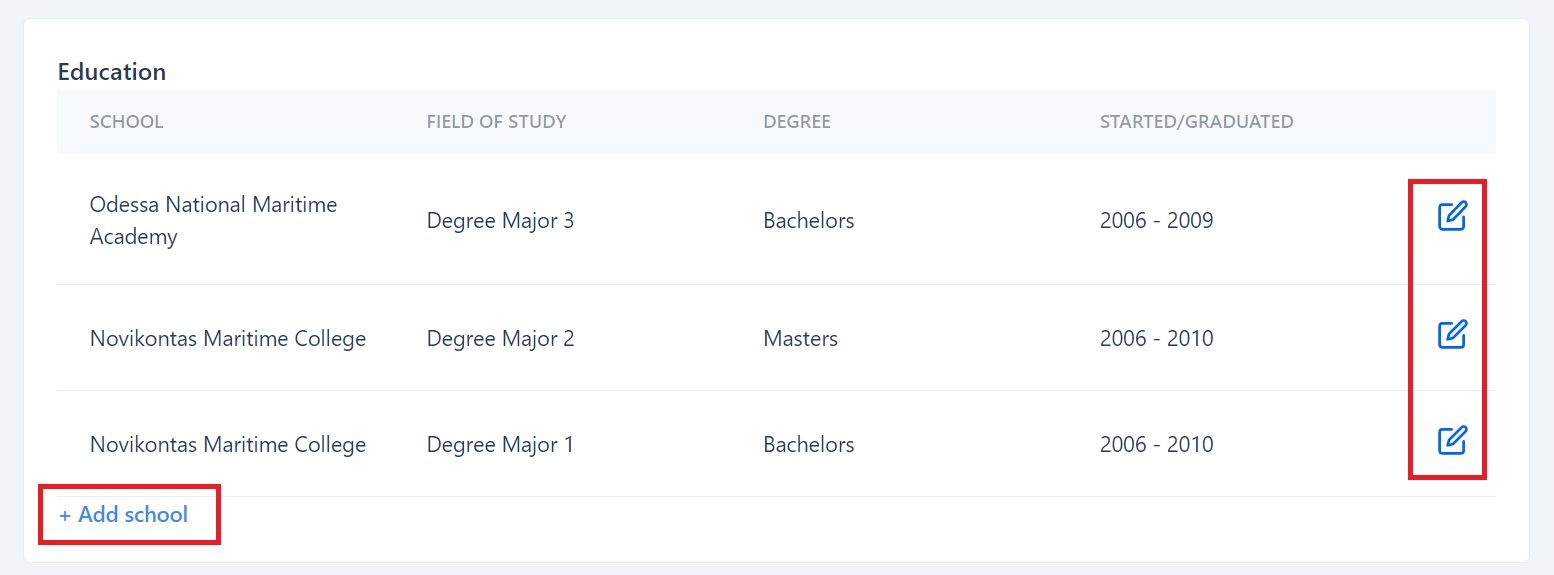Screen dimensions: 1554x575
Task: Click the + Add school link
Action: click(124, 514)
